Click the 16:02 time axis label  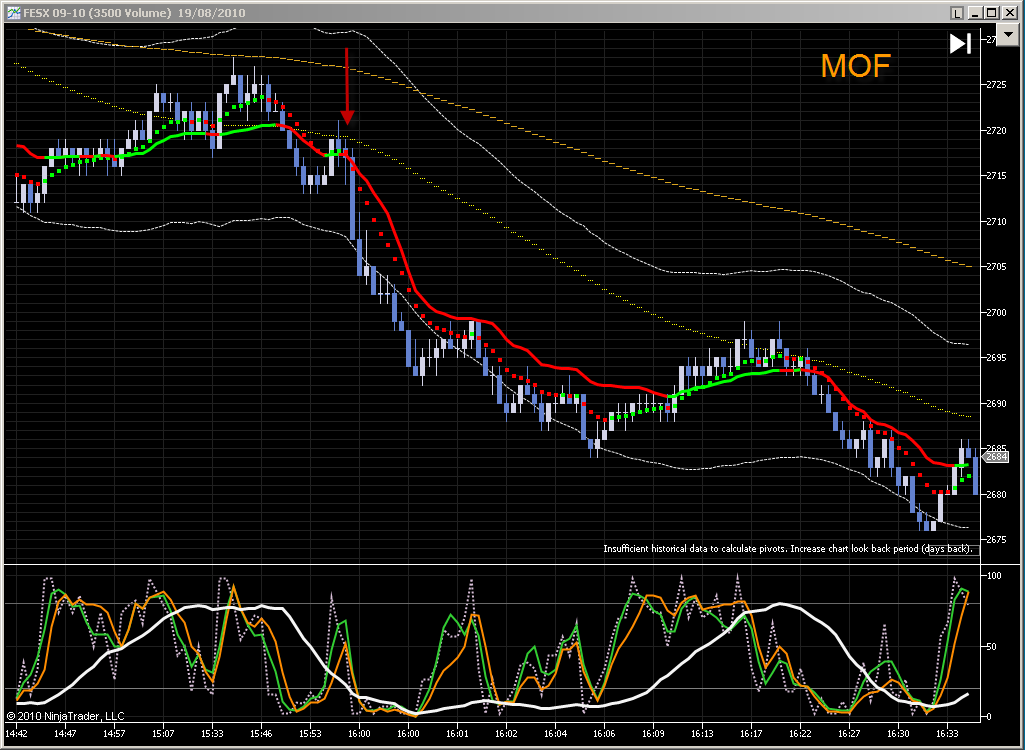(x=507, y=734)
